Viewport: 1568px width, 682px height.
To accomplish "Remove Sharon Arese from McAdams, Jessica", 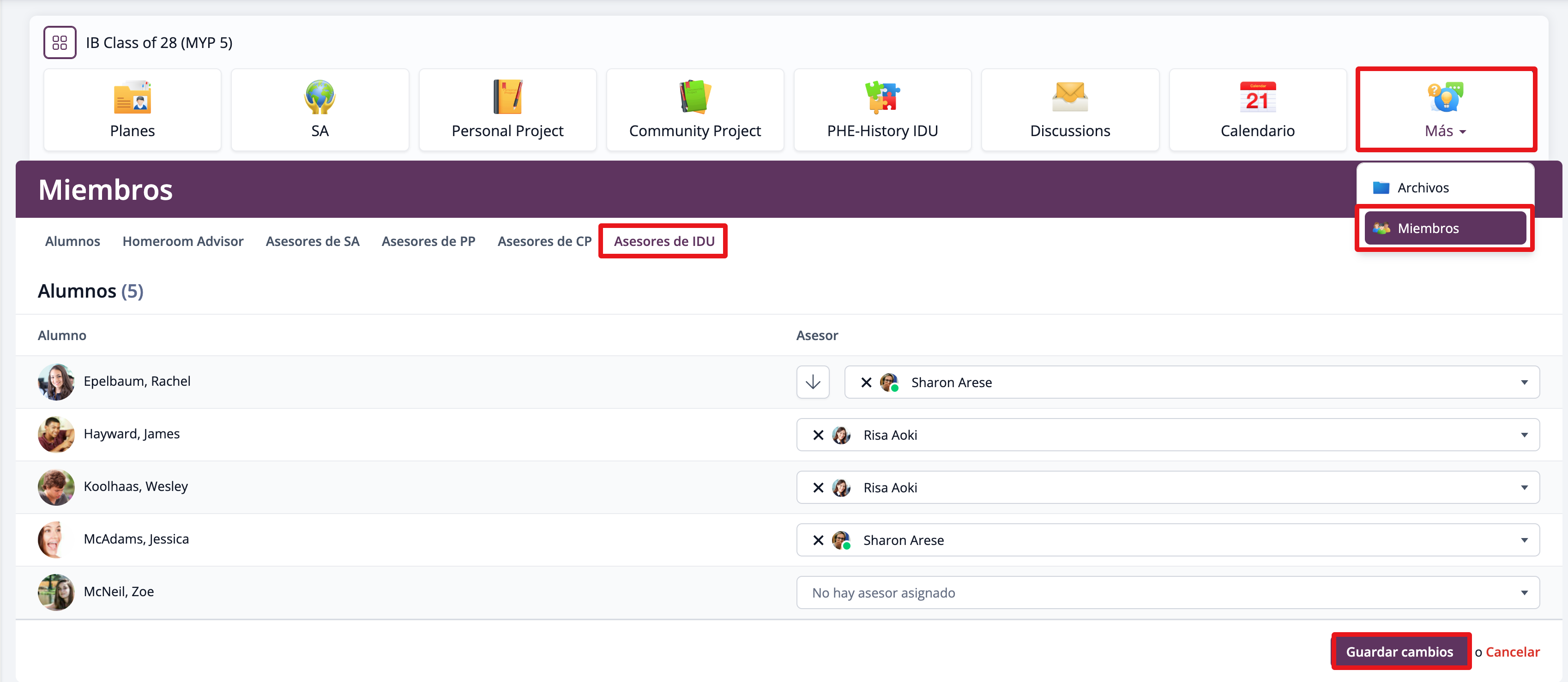I will coord(818,540).
